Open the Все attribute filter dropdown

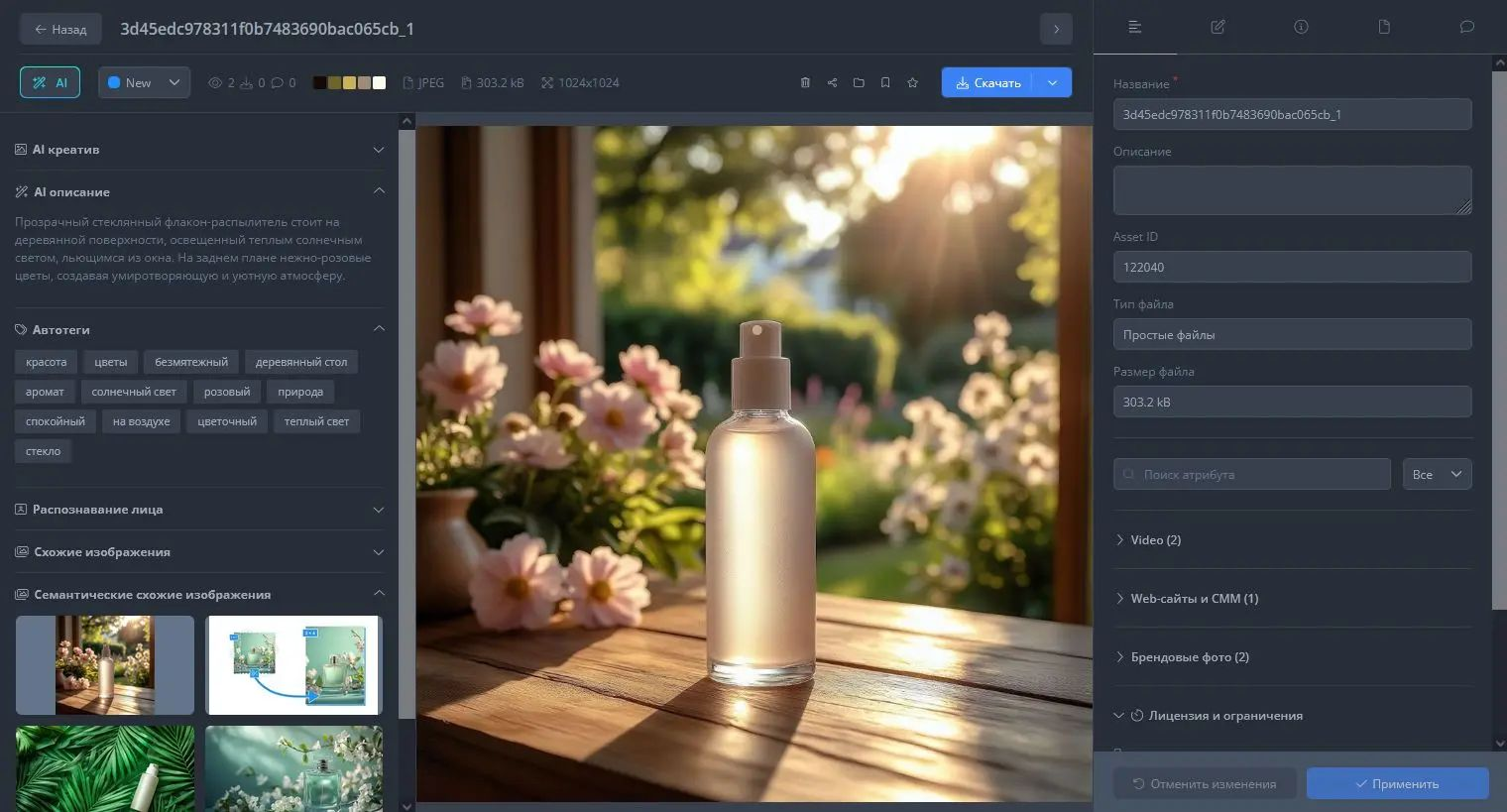click(x=1437, y=474)
